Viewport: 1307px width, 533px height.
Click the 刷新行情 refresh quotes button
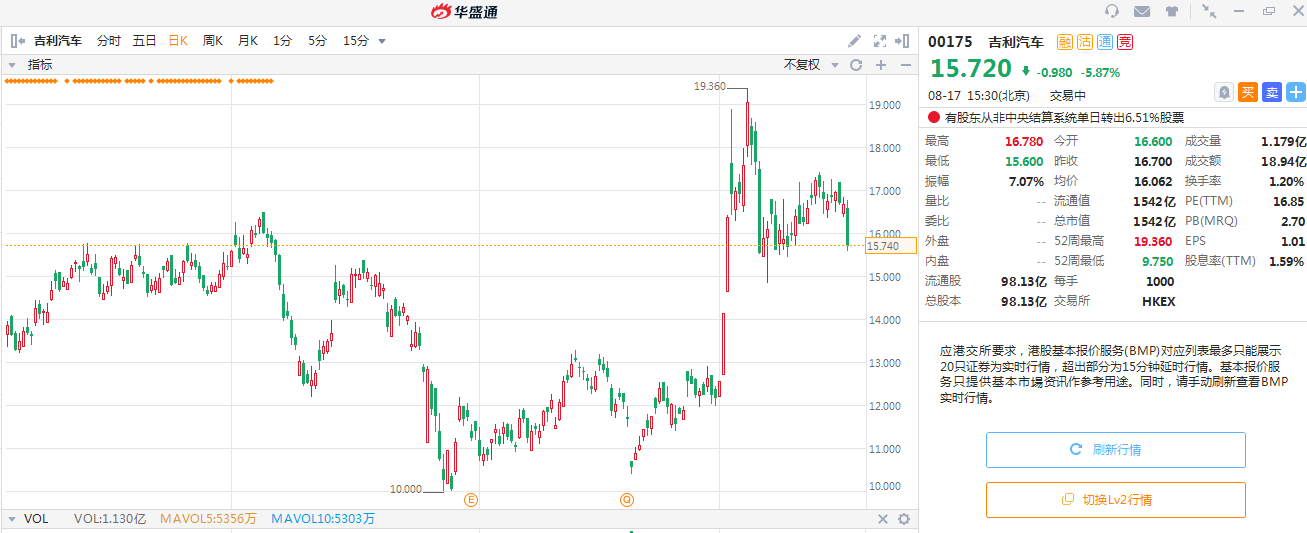point(1116,450)
